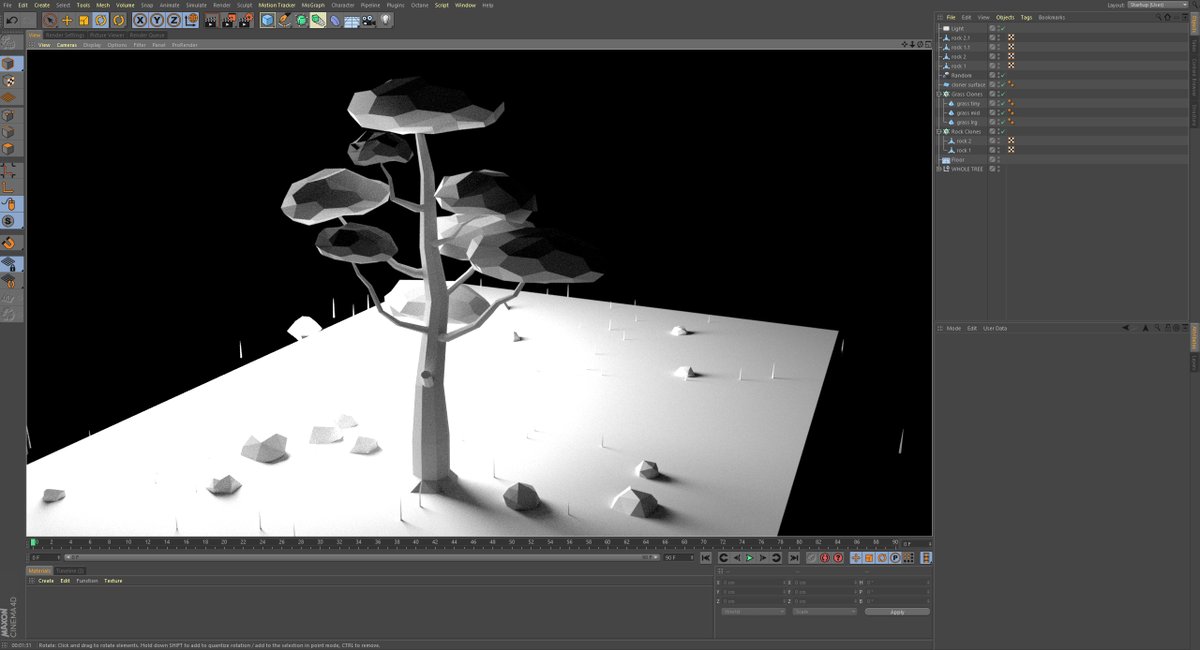Toggle Z axis lock
The width and height of the screenshot is (1200, 650).
coord(174,20)
